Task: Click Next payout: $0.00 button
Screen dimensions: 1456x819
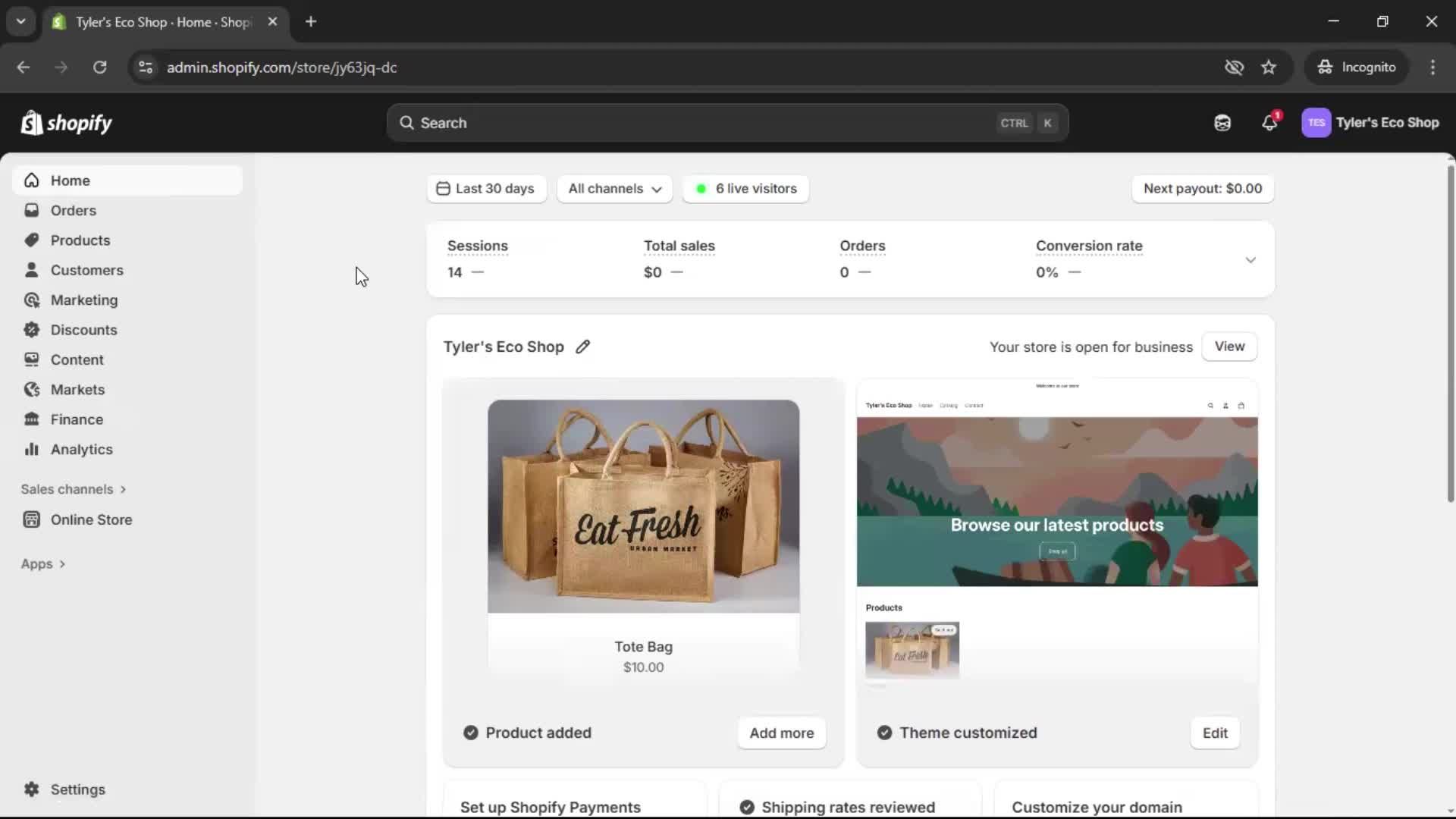Action: click(1203, 189)
